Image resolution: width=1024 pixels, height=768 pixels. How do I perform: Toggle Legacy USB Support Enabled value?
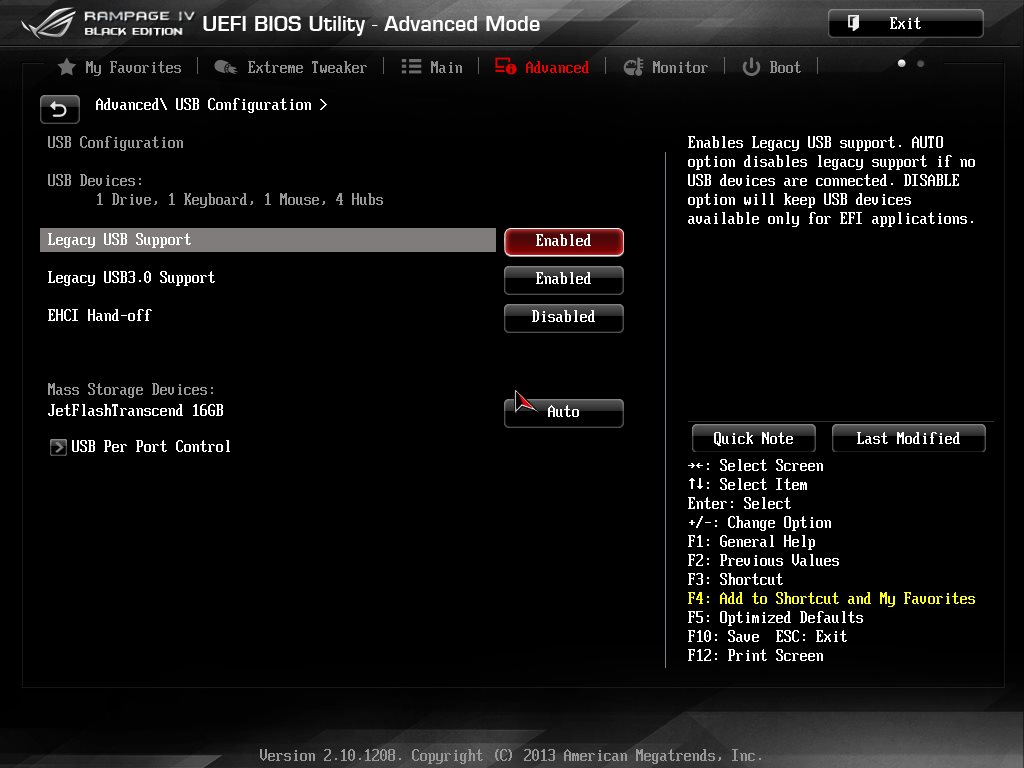tap(563, 241)
